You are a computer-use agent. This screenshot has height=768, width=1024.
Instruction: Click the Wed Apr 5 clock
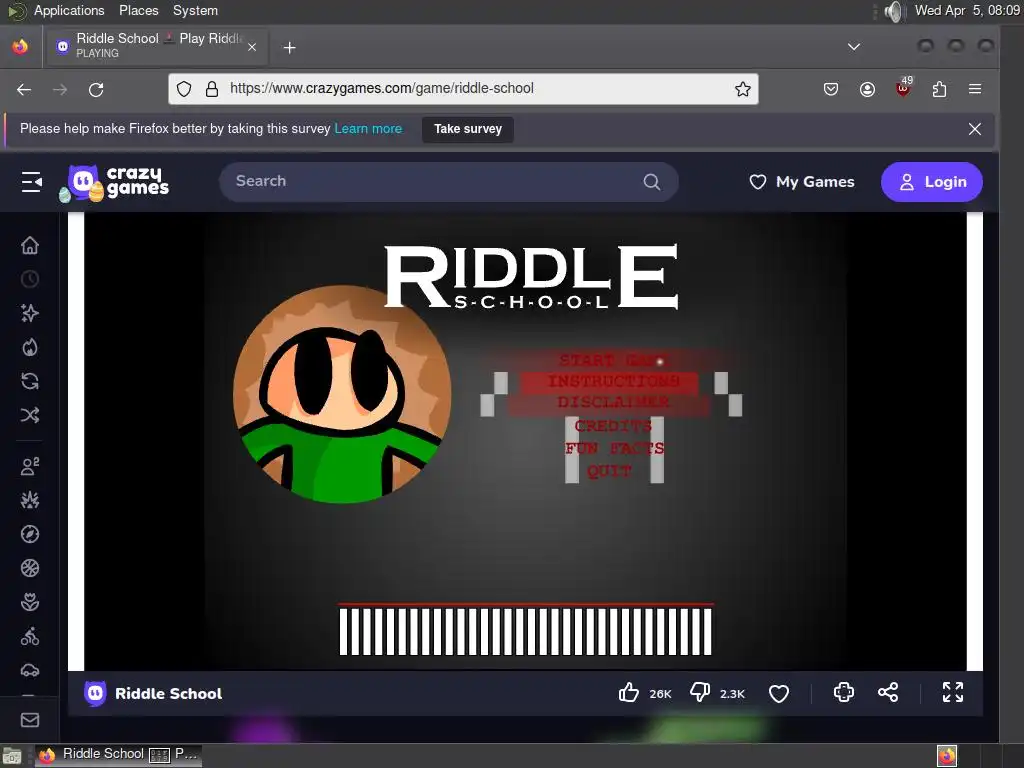tap(967, 10)
